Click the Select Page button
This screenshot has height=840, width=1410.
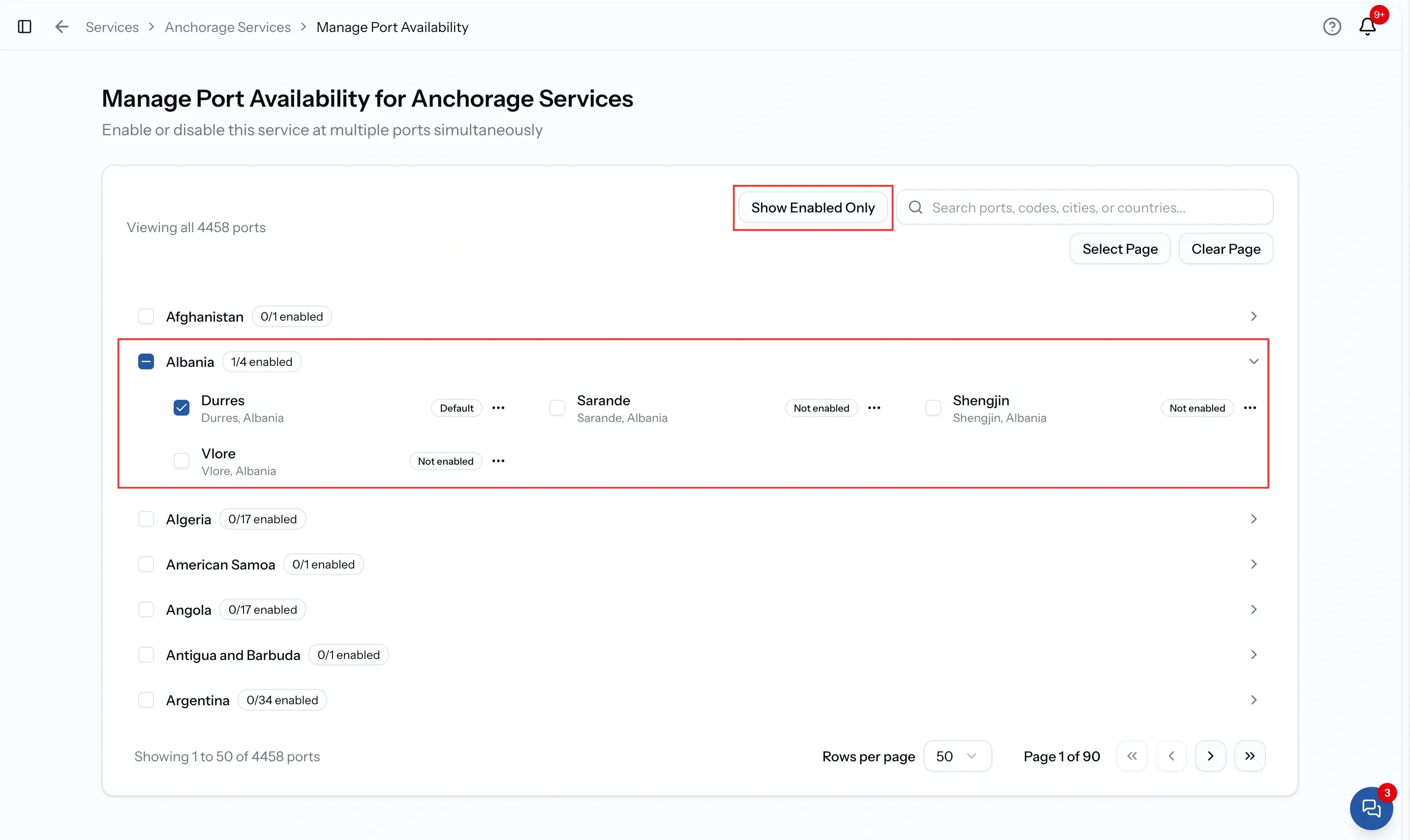[1120, 248]
